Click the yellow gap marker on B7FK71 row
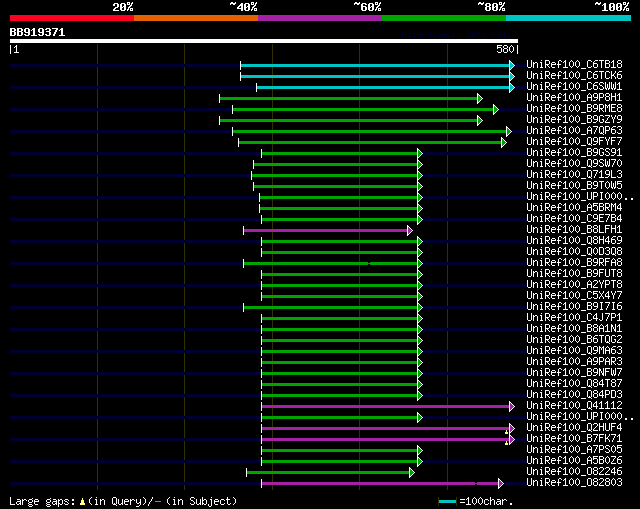Viewport: 640px width, 509px height. [507, 443]
